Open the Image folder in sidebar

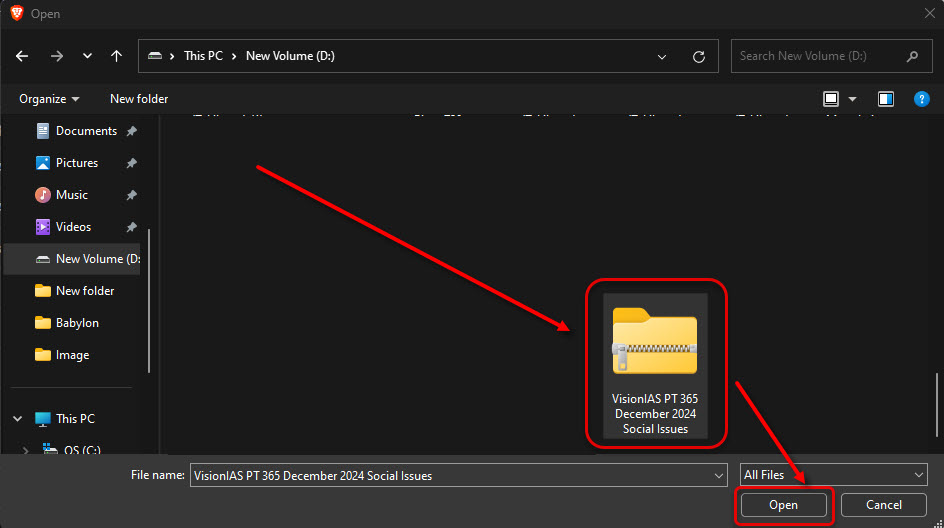click(62, 355)
